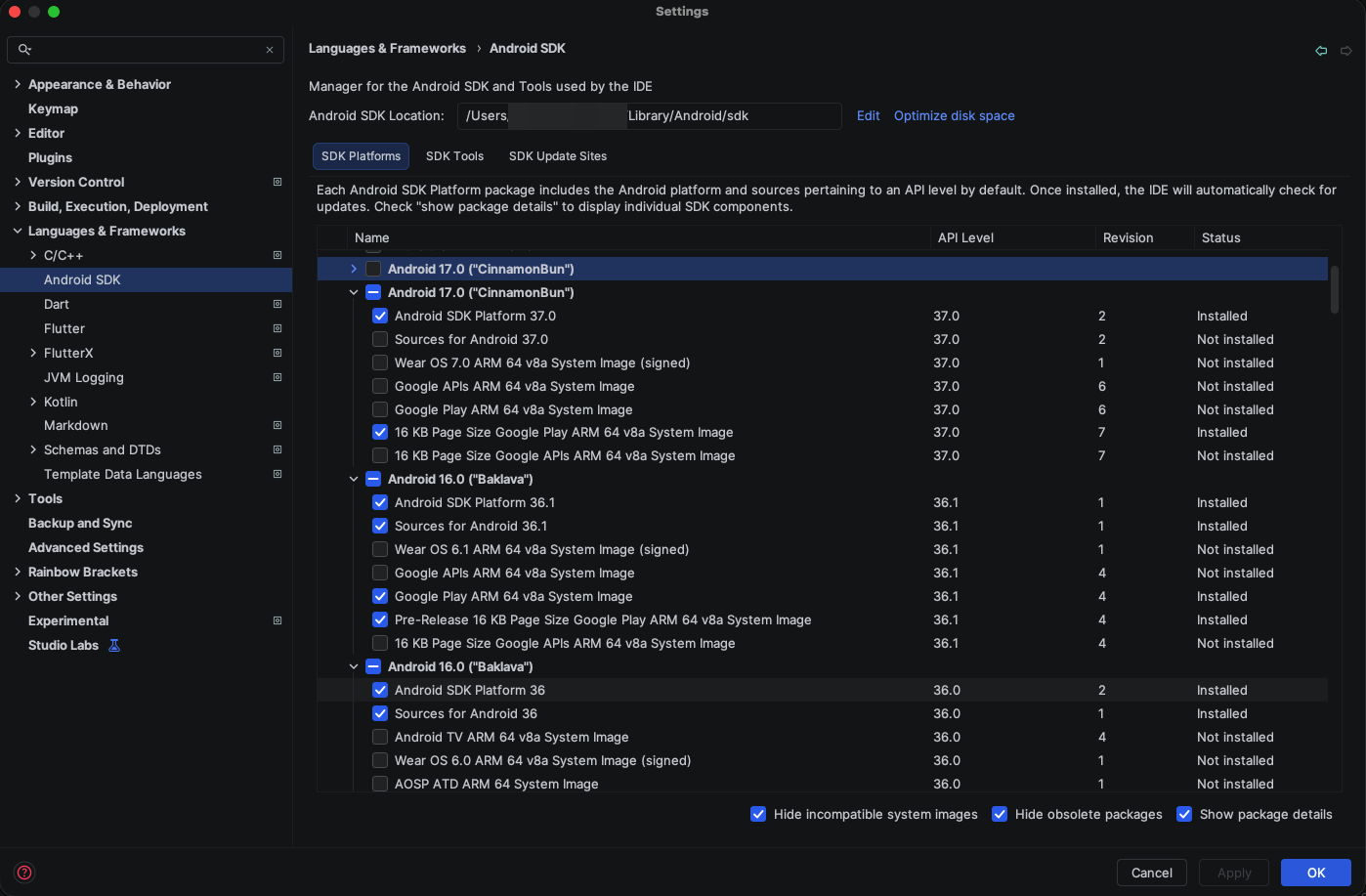This screenshot has height=896, width=1366.
Task: Click project-level icon beside Dart
Action: tap(277, 304)
